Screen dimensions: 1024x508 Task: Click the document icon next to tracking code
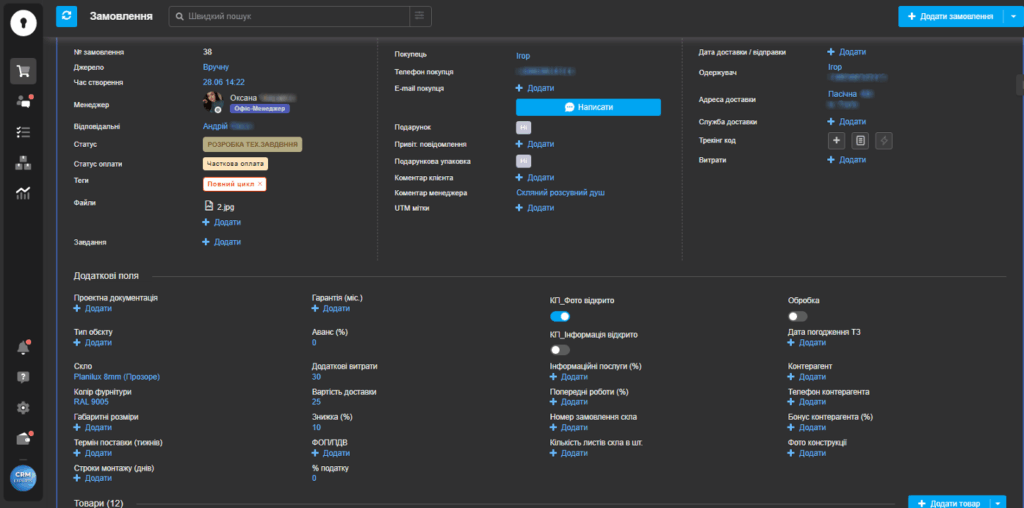[860, 141]
